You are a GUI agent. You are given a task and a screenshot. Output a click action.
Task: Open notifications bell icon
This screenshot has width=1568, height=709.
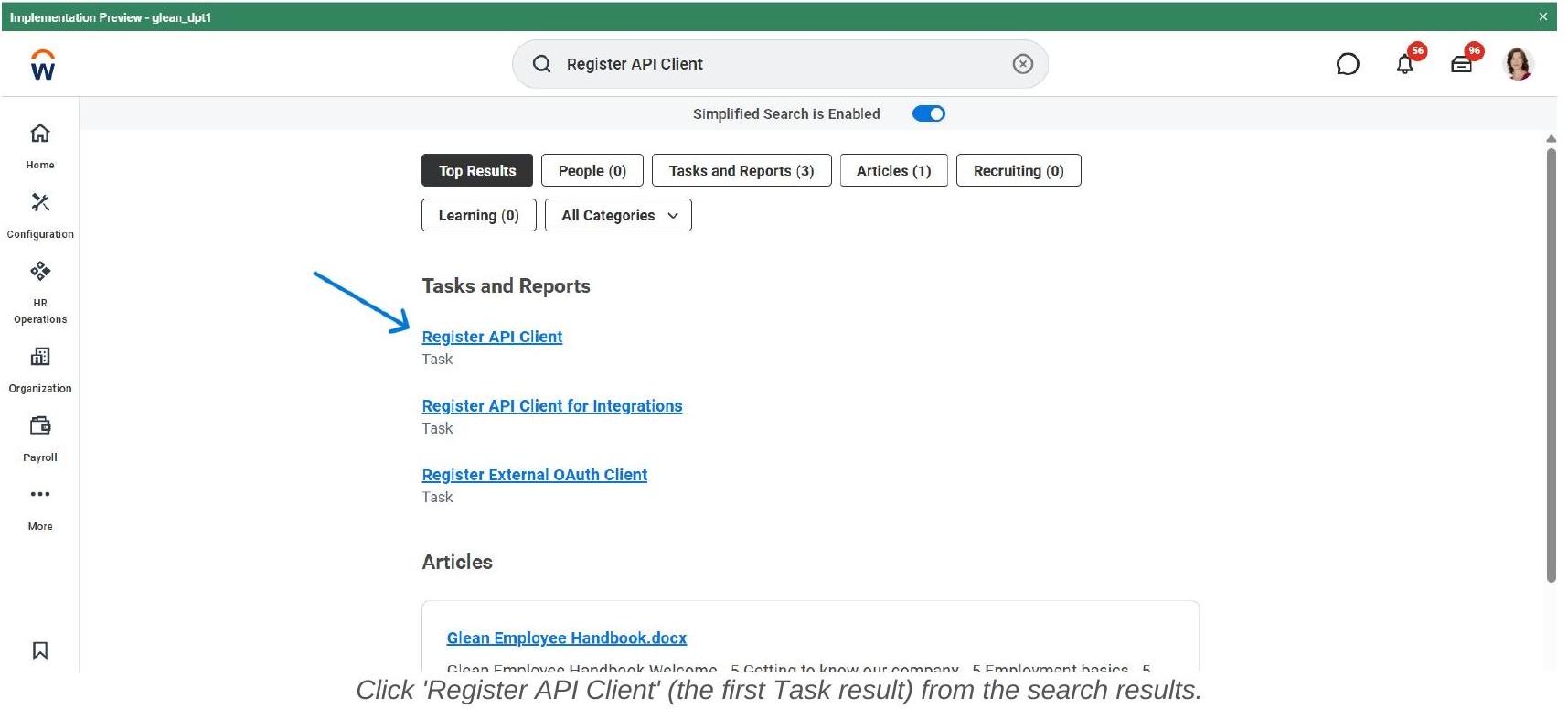click(x=1405, y=64)
